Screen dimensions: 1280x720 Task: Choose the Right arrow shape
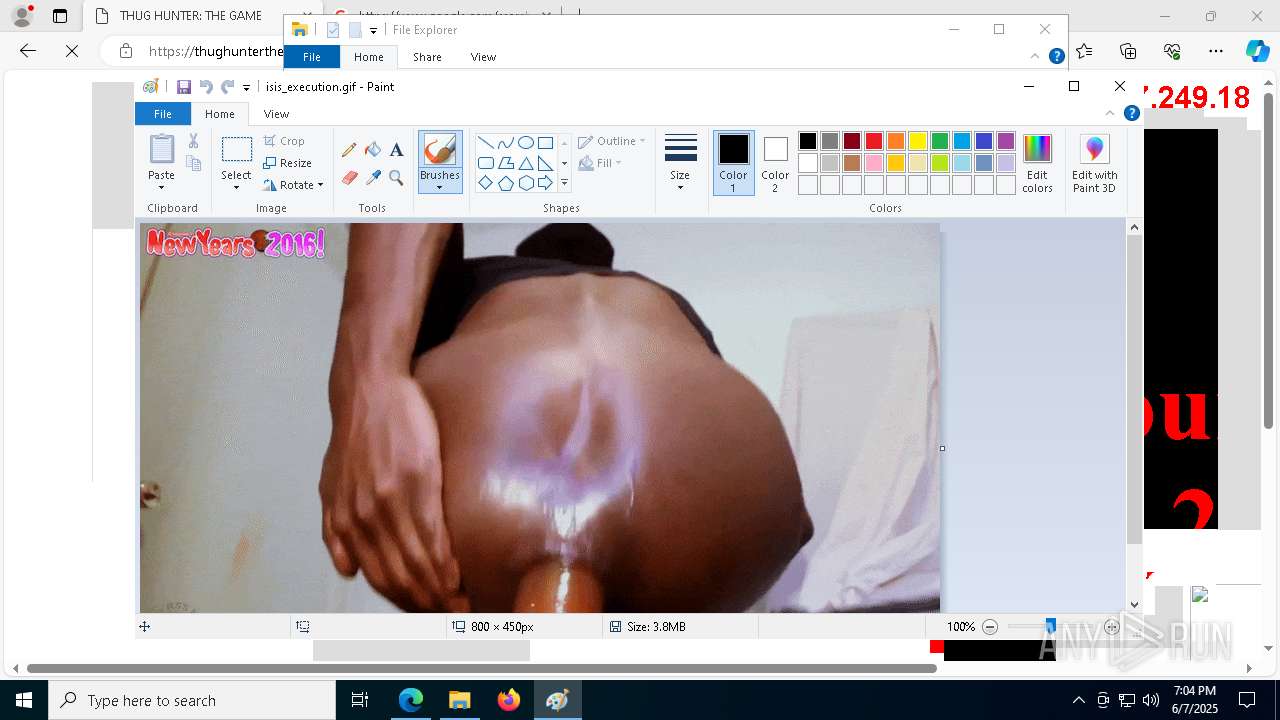(545, 183)
